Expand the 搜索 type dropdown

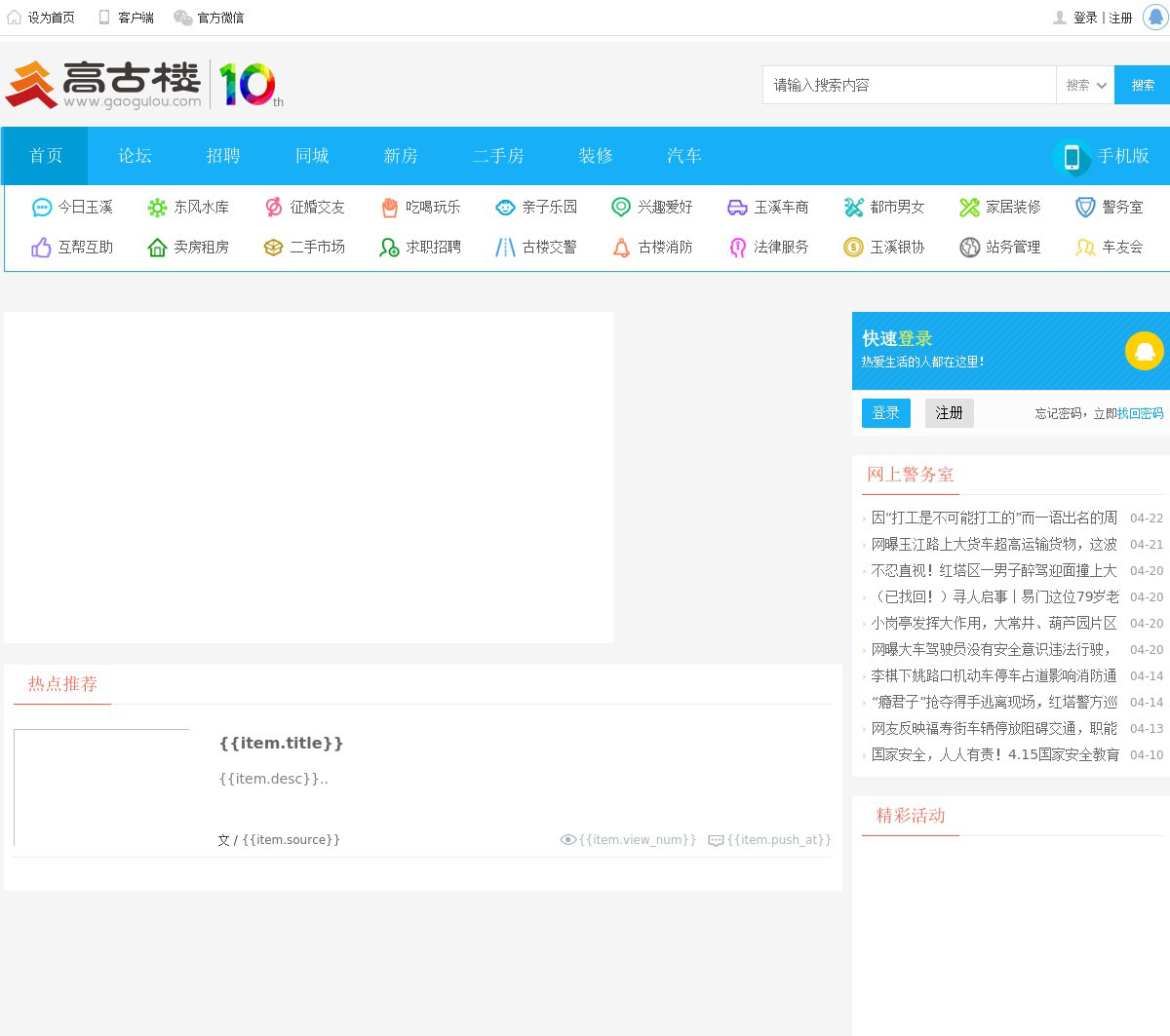coord(1085,86)
